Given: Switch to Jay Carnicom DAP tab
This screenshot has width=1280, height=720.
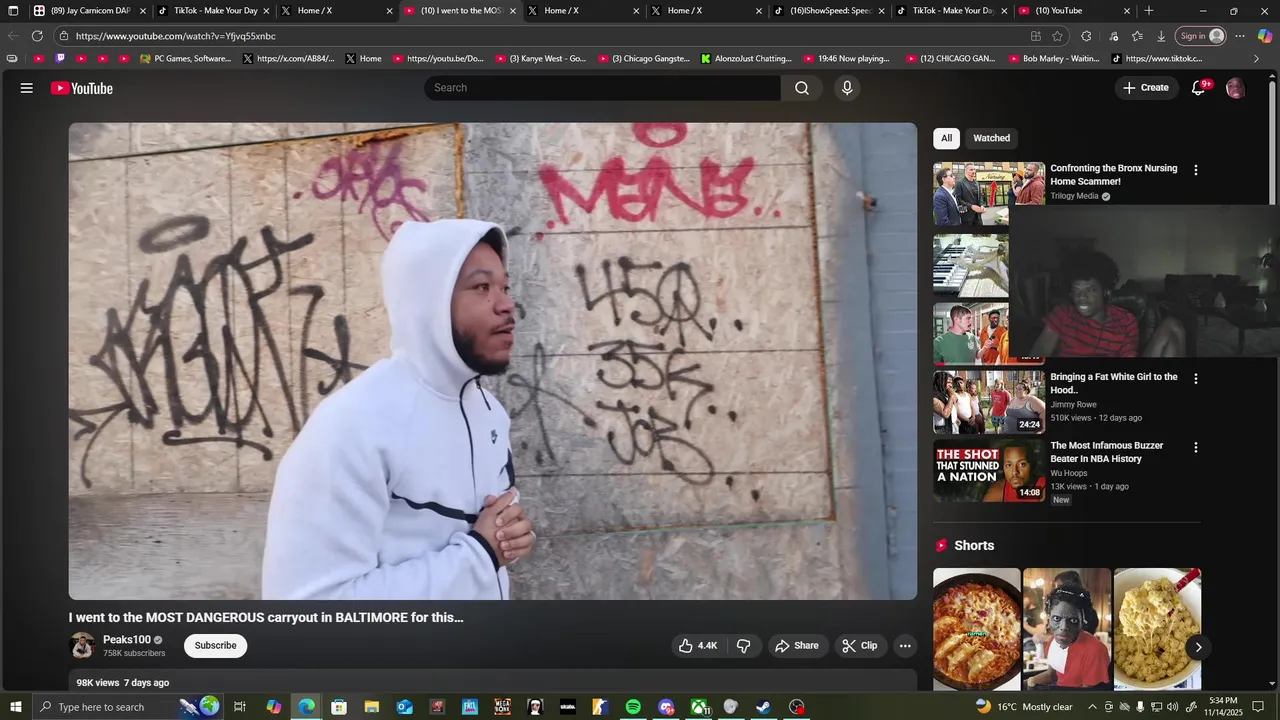Looking at the screenshot, I should point(90,11).
